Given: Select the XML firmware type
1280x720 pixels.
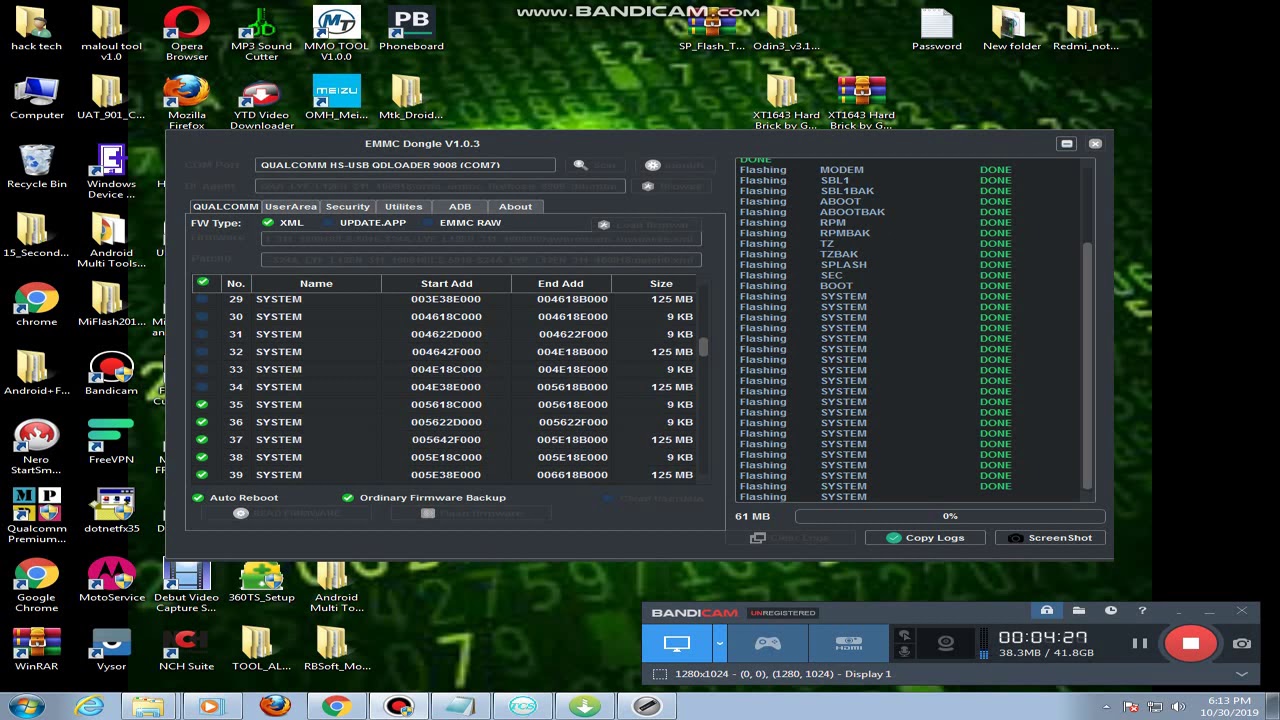Looking at the screenshot, I should (x=282, y=223).
